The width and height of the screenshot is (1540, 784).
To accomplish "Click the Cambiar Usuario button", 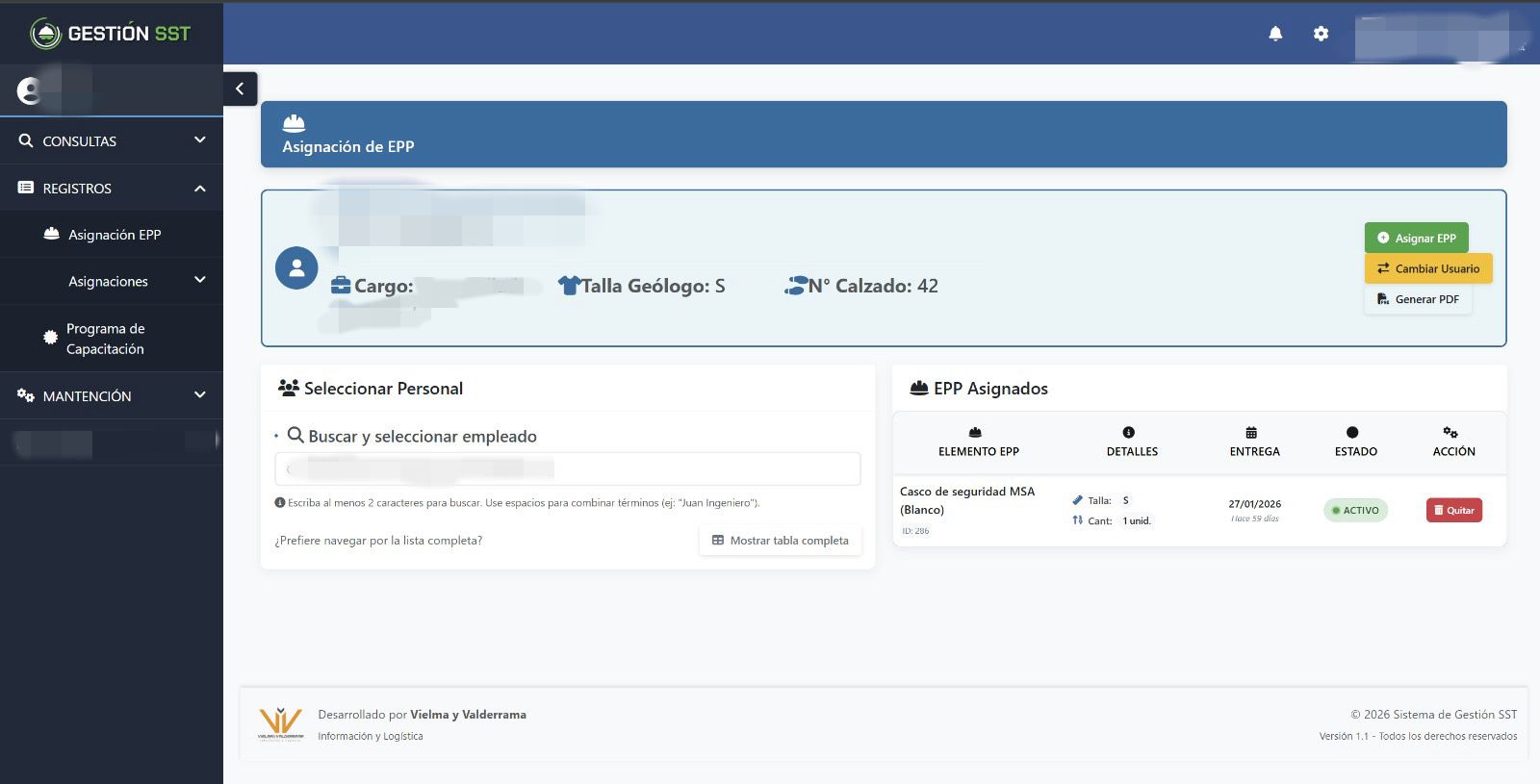I will (1427, 268).
